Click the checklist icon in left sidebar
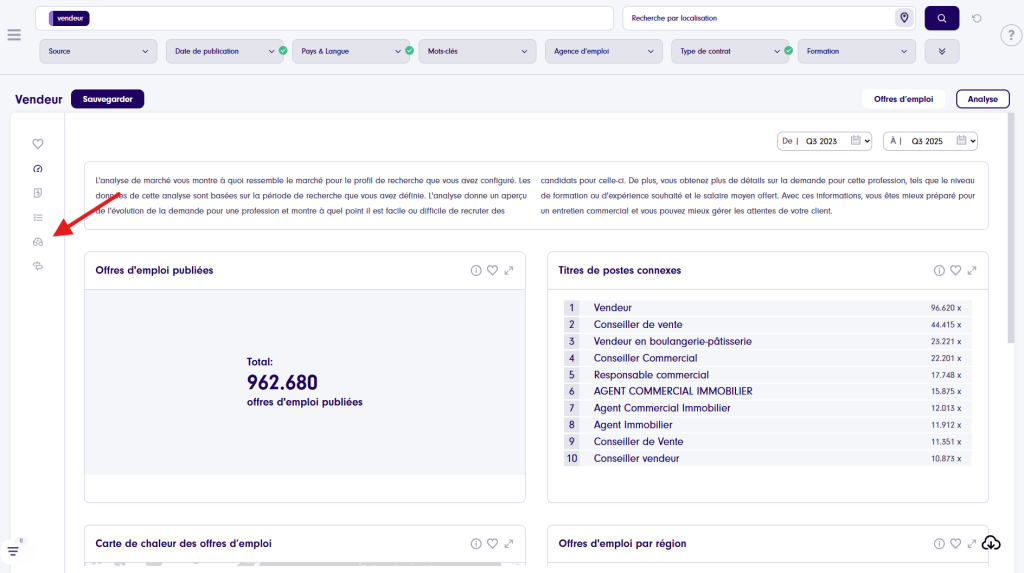 coord(38,217)
